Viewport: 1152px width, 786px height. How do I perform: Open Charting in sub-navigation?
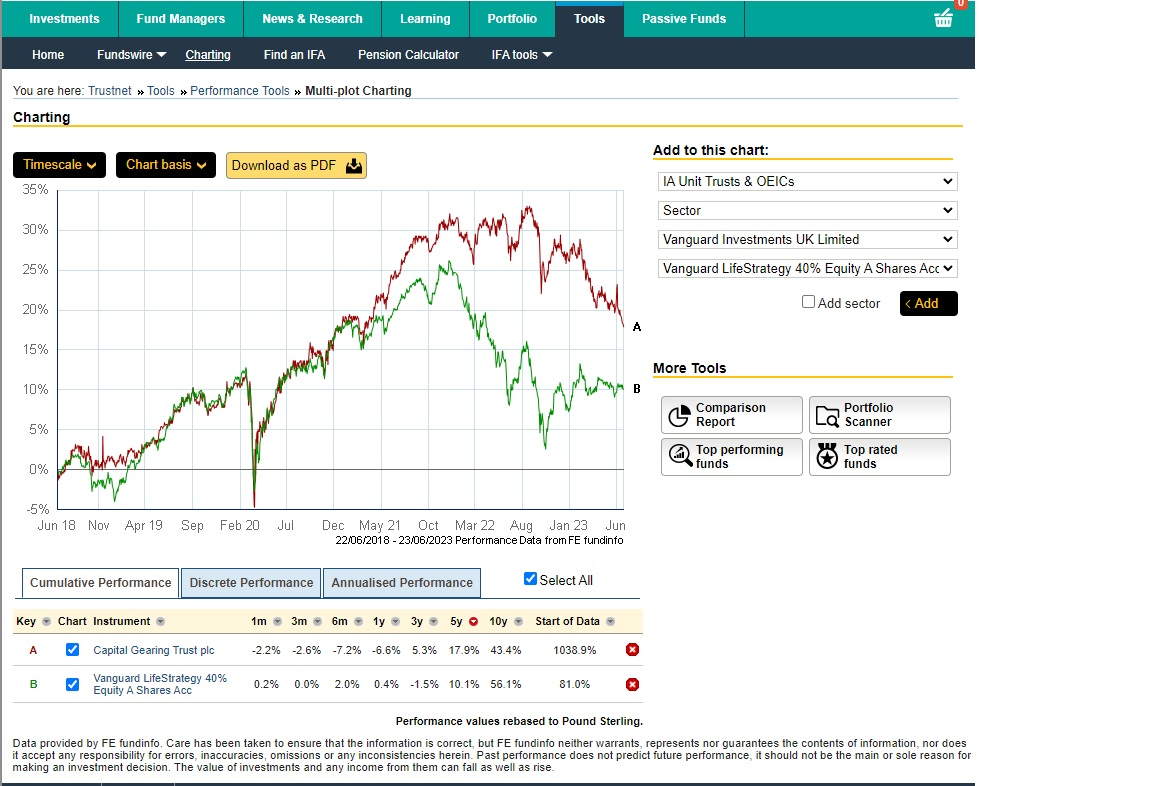click(208, 54)
